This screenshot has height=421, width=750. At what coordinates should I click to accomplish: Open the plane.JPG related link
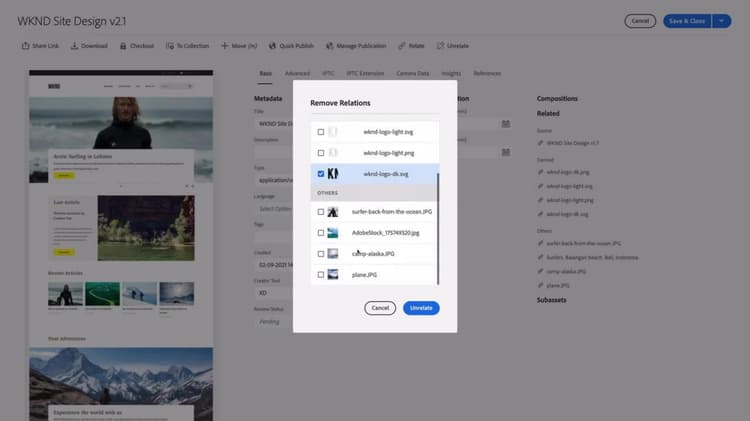point(558,286)
